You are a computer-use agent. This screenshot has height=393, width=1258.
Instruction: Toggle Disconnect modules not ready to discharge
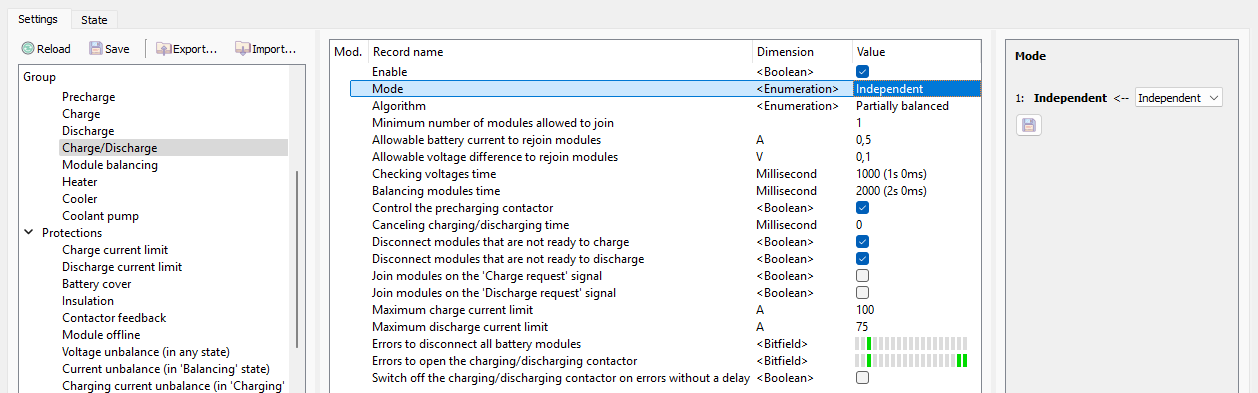tap(862, 259)
